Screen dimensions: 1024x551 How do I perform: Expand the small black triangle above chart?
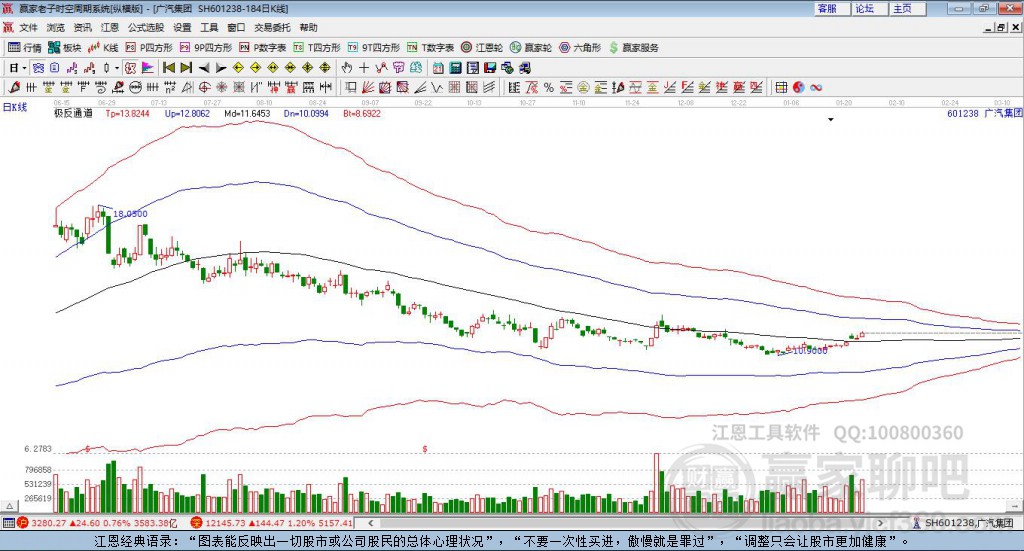click(831, 120)
